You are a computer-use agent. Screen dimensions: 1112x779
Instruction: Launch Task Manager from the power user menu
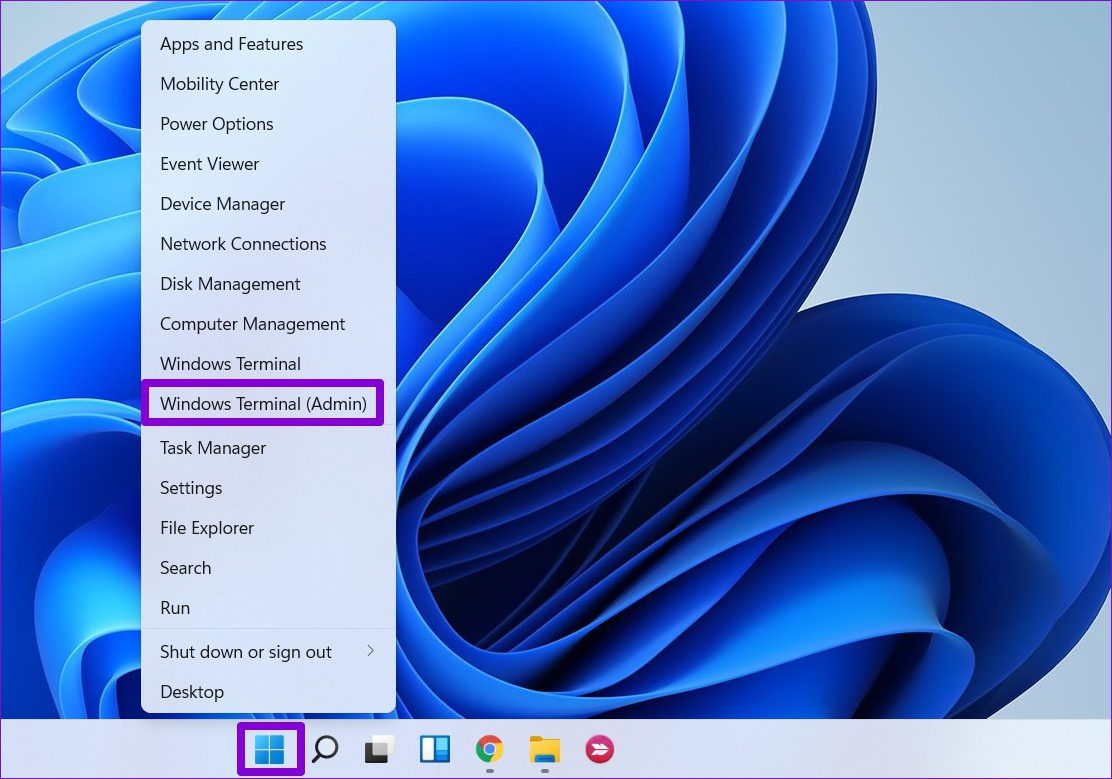click(x=212, y=447)
